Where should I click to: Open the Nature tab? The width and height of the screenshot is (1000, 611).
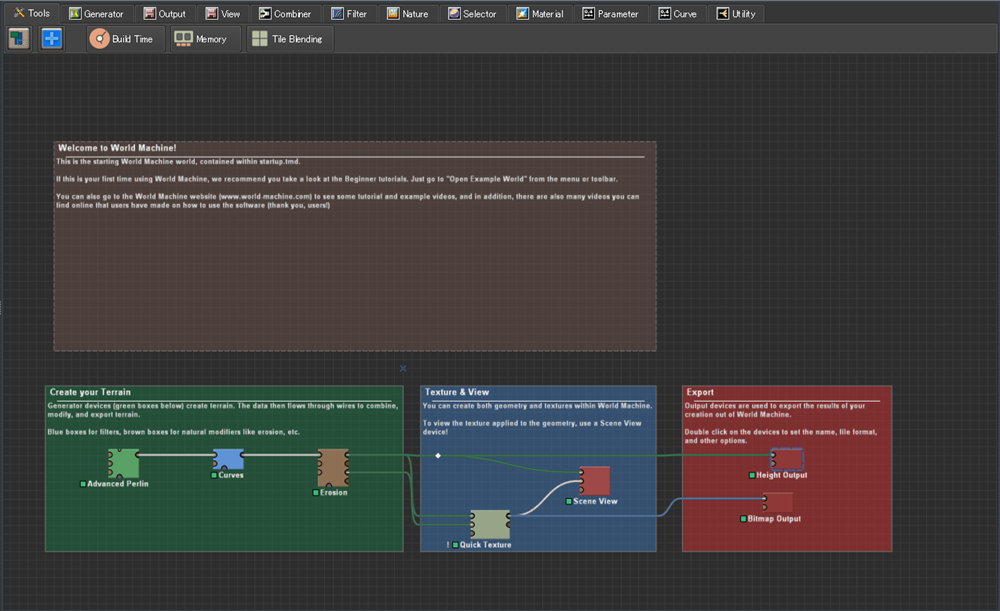pyautogui.click(x=407, y=13)
